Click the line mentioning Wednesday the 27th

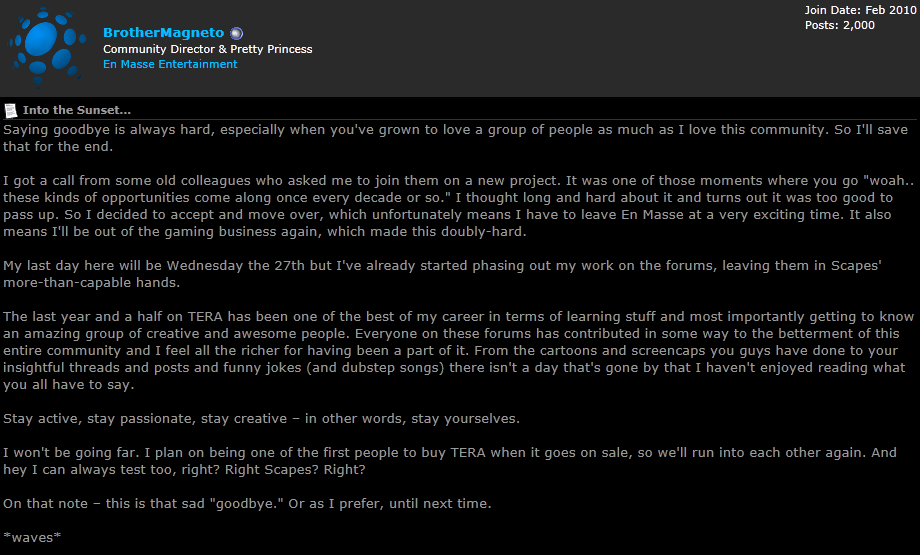point(442,266)
